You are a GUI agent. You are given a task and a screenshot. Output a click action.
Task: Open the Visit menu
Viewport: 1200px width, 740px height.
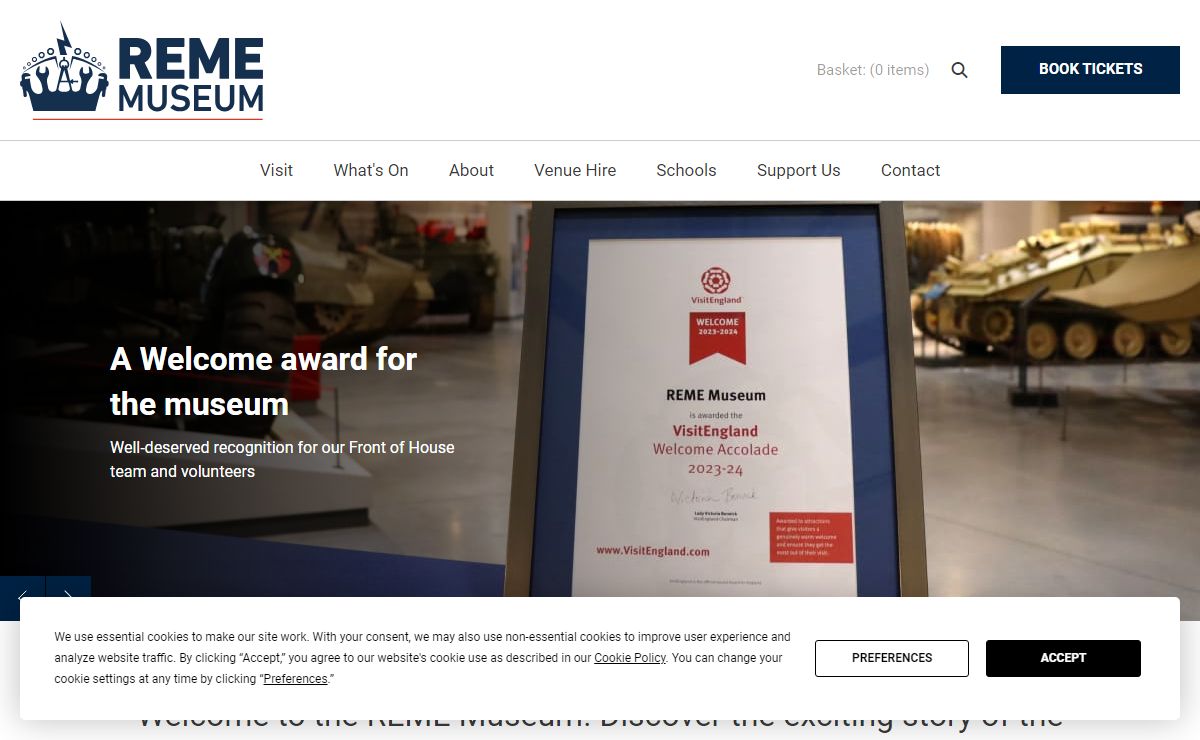click(276, 170)
